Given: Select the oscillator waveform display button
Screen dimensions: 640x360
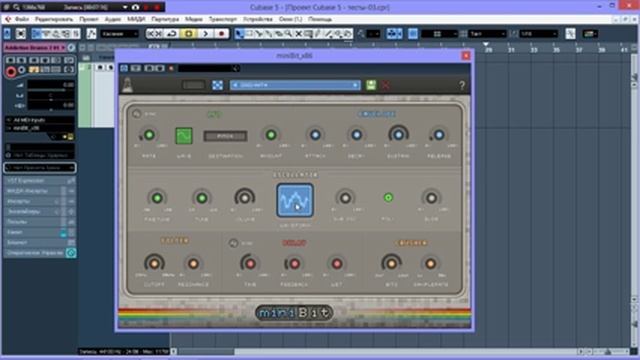Looking at the screenshot, I should (295, 200).
